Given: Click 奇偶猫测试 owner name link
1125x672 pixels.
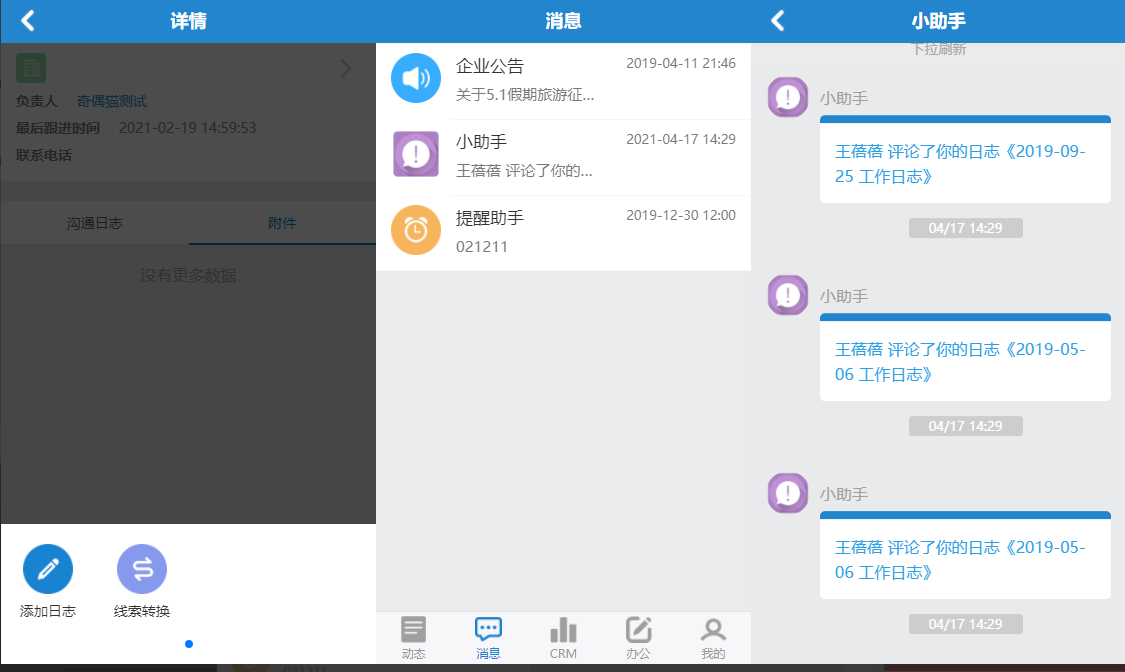Looking at the screenshot, I should [112, 101].
